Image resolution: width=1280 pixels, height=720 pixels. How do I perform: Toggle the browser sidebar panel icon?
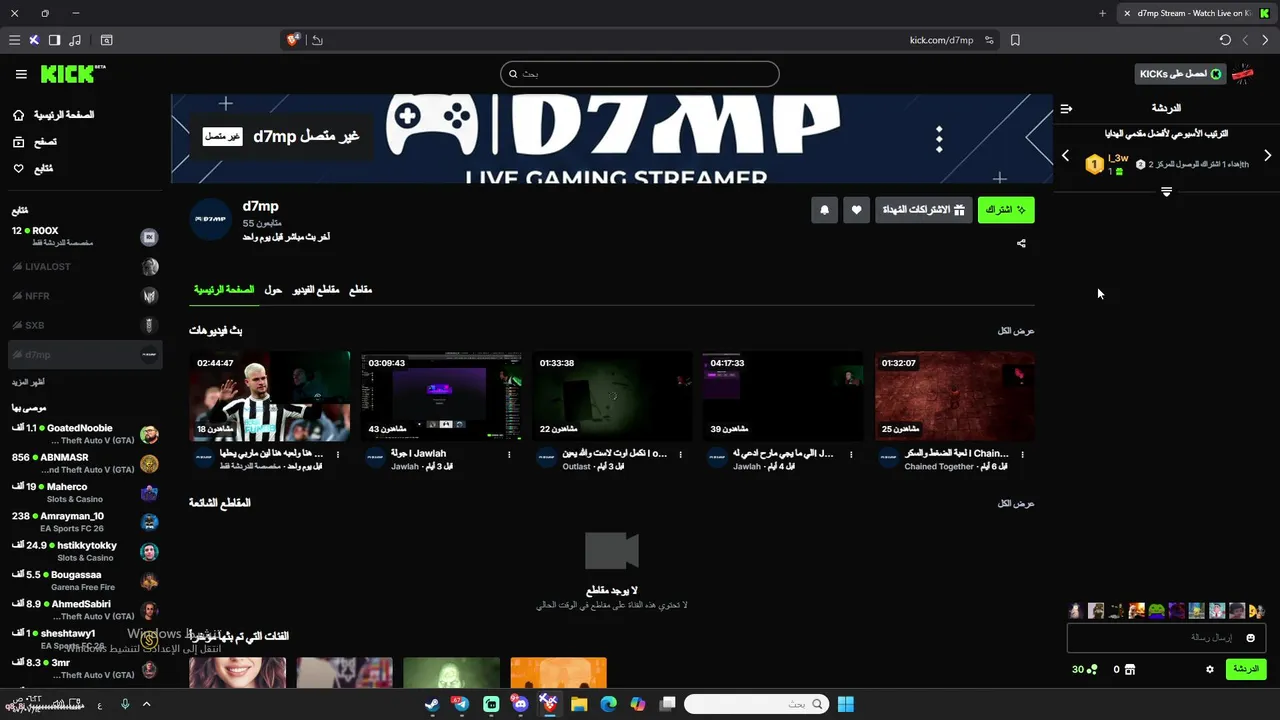click(54, 40)
